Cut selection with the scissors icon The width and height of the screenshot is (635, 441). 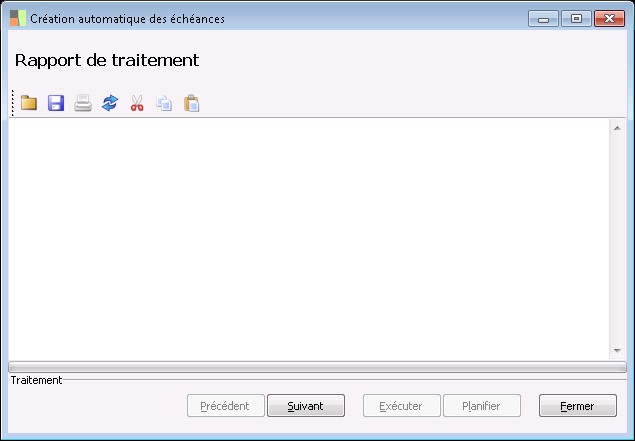(x=137, y=103)
